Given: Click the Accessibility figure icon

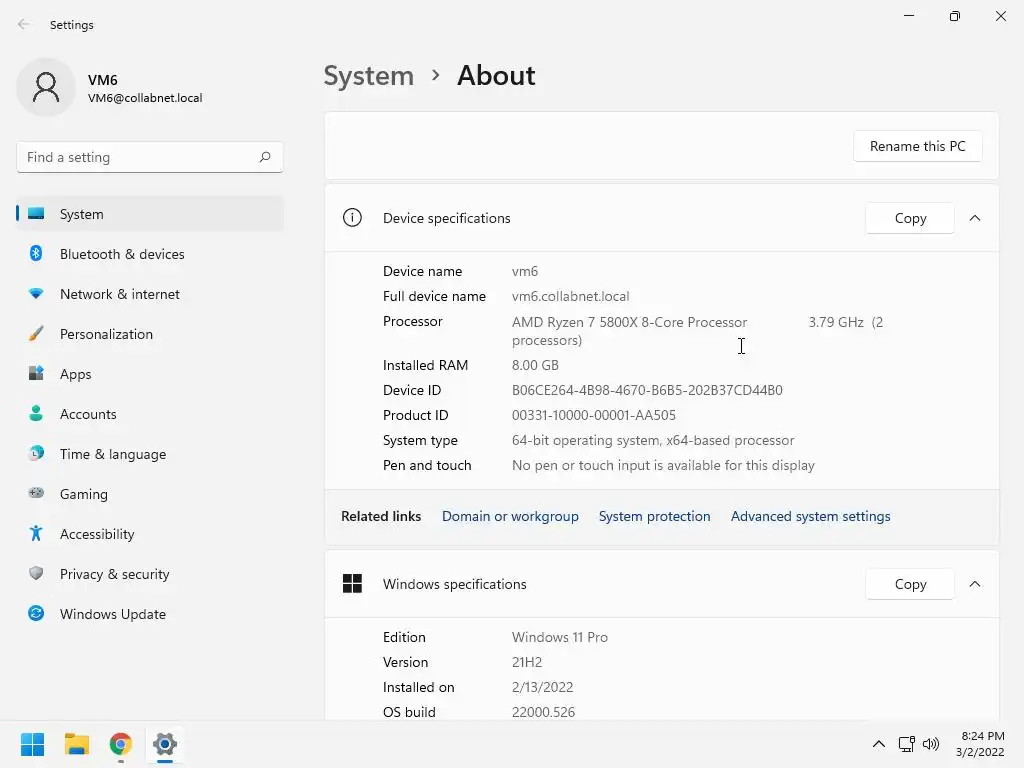Looking at the screenshot, I should (36, 534).
